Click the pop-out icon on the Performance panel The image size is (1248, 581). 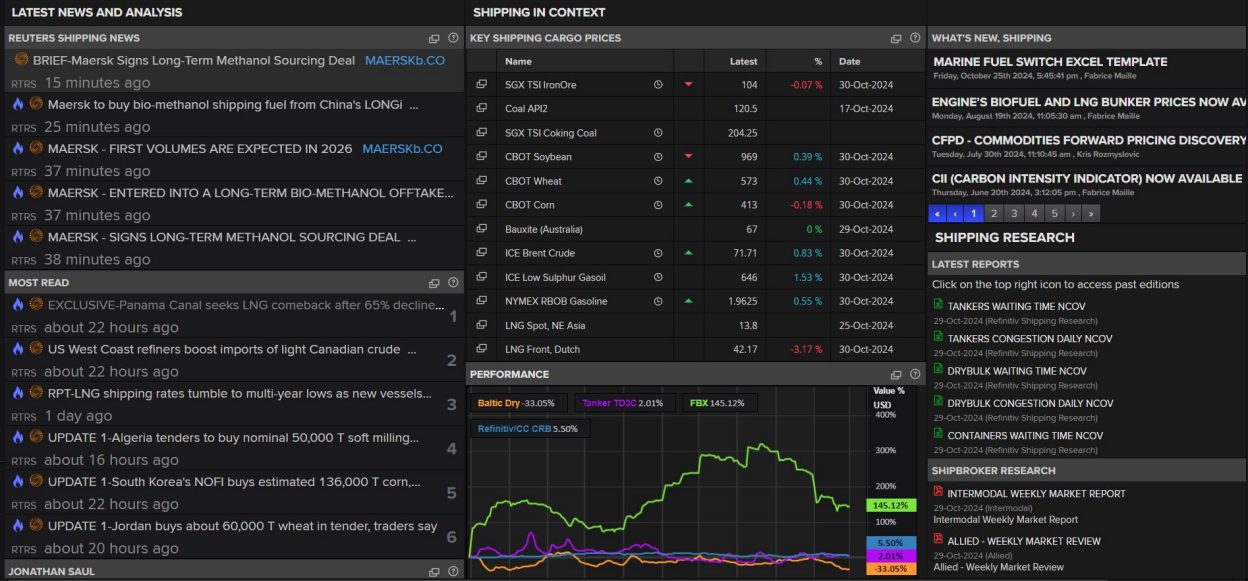(896, 374)
